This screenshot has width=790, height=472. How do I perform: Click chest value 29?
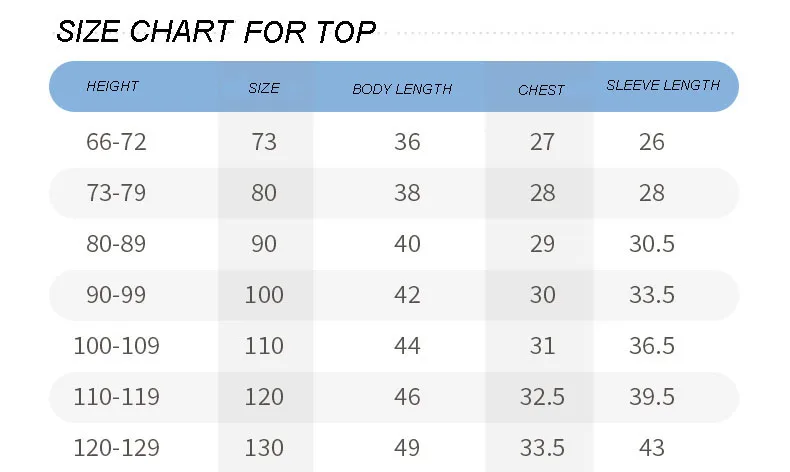point(542,244)
